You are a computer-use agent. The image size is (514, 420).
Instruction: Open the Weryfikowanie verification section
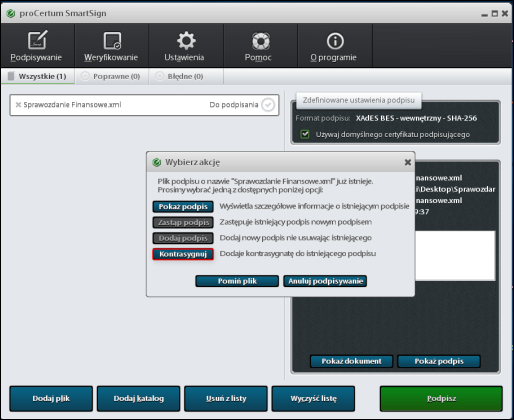pos(111,46)
